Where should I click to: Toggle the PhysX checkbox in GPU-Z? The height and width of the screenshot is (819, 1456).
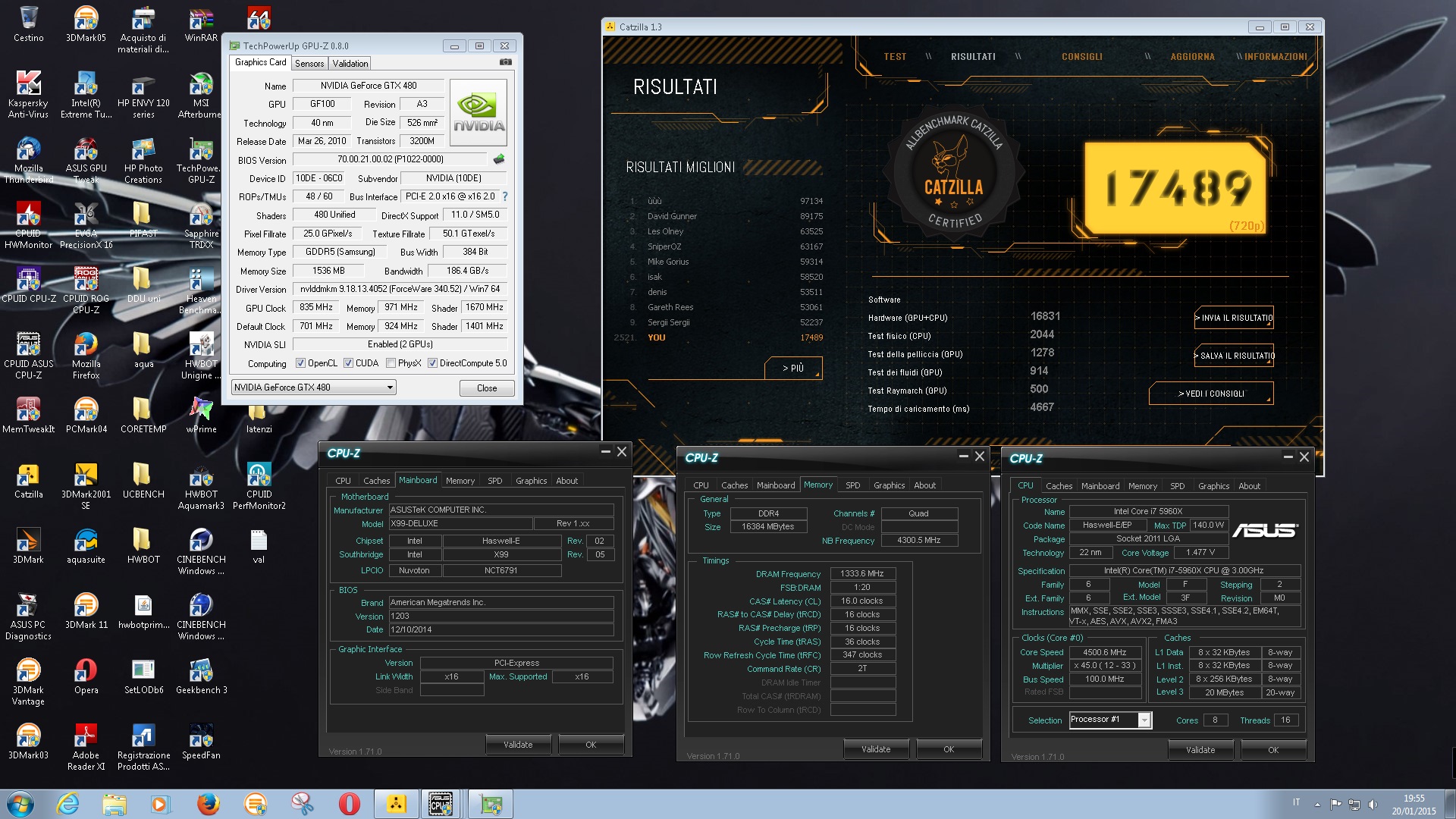click(x=391, y=363)
